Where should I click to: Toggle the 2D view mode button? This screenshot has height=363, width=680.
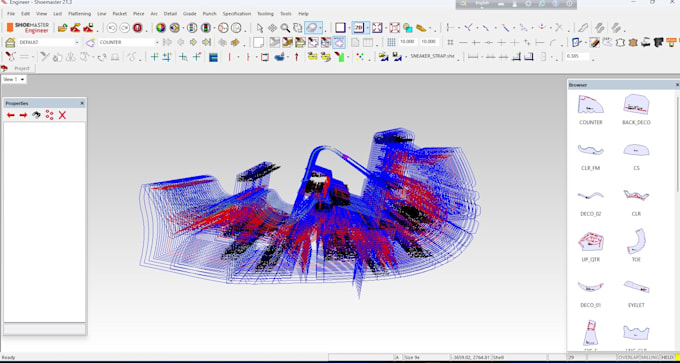pos(359,28)
